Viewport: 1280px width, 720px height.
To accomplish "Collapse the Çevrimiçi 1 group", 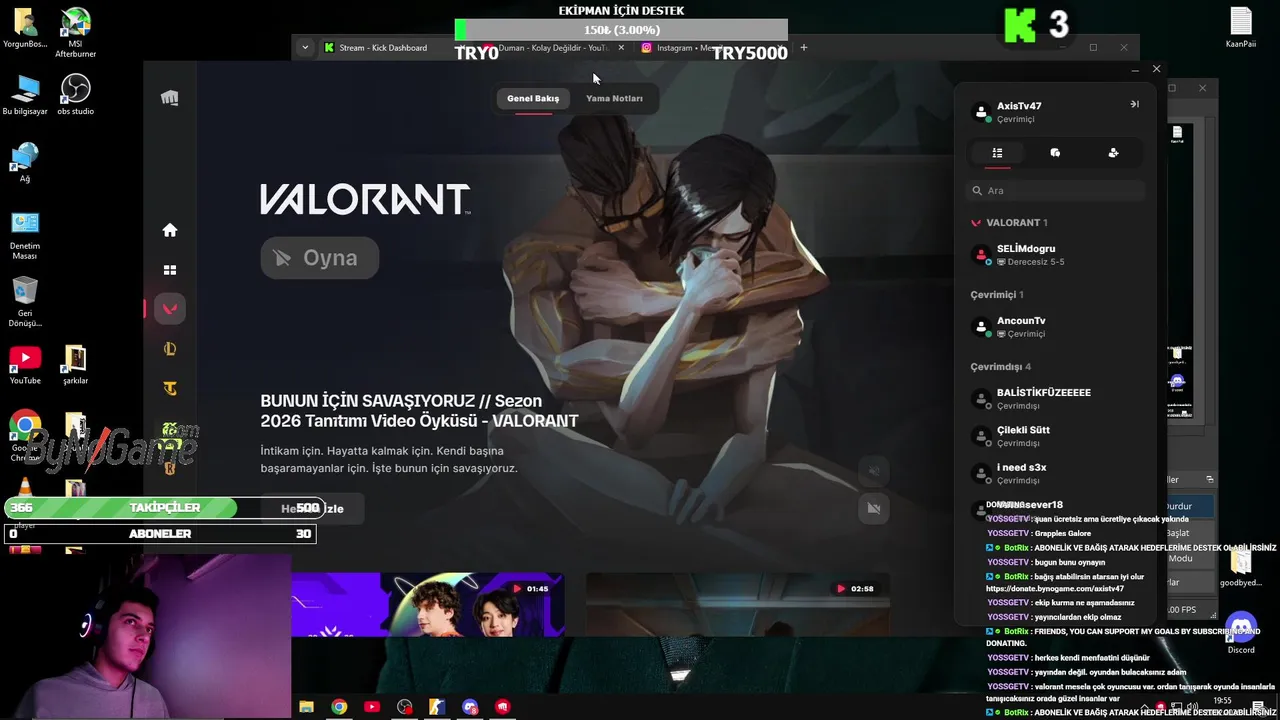I will point(997,295).
